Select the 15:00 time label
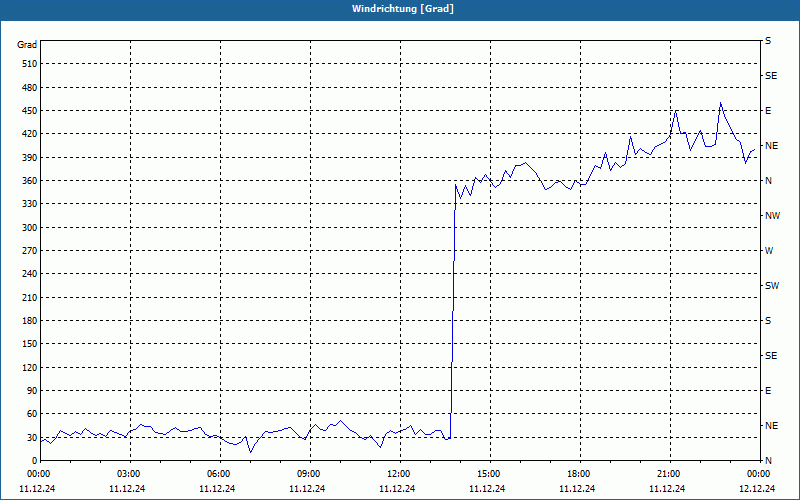The height and width of the screenshot is (500, 800). click(x=491, y=473)
